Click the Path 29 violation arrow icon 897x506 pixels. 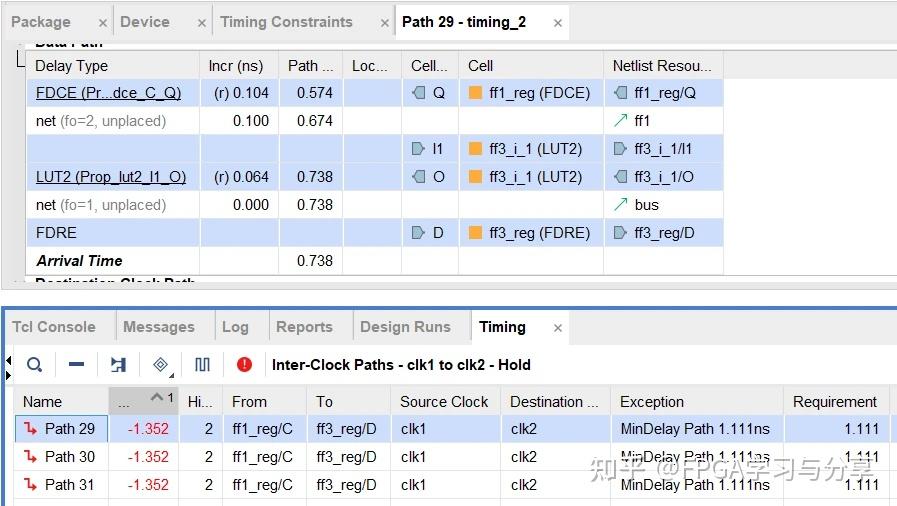click(x=30, y=429)
